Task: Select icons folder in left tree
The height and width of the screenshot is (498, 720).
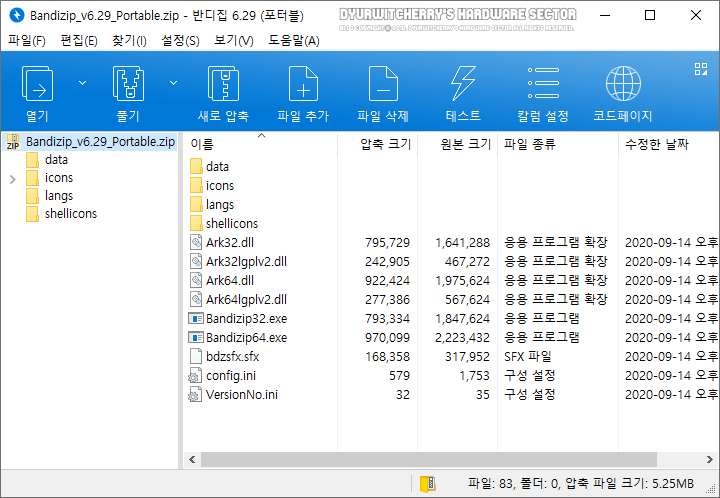Action: [59, 178]
